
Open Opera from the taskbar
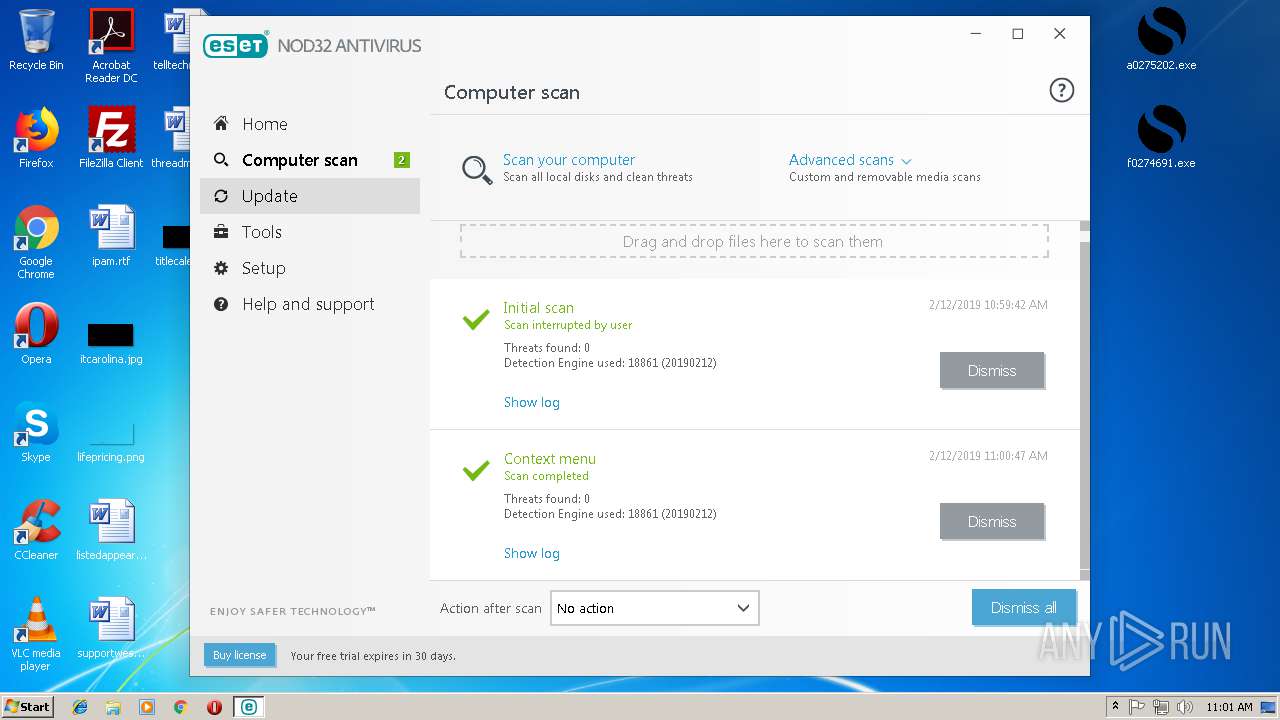(214, 707)
